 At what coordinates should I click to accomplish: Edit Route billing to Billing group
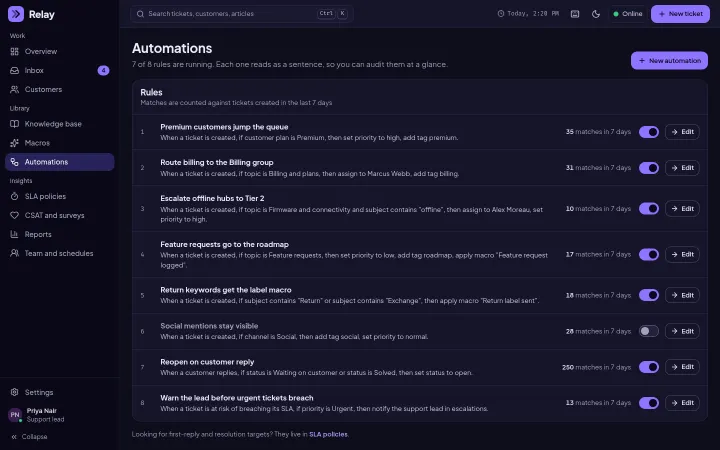pos(682,168)
